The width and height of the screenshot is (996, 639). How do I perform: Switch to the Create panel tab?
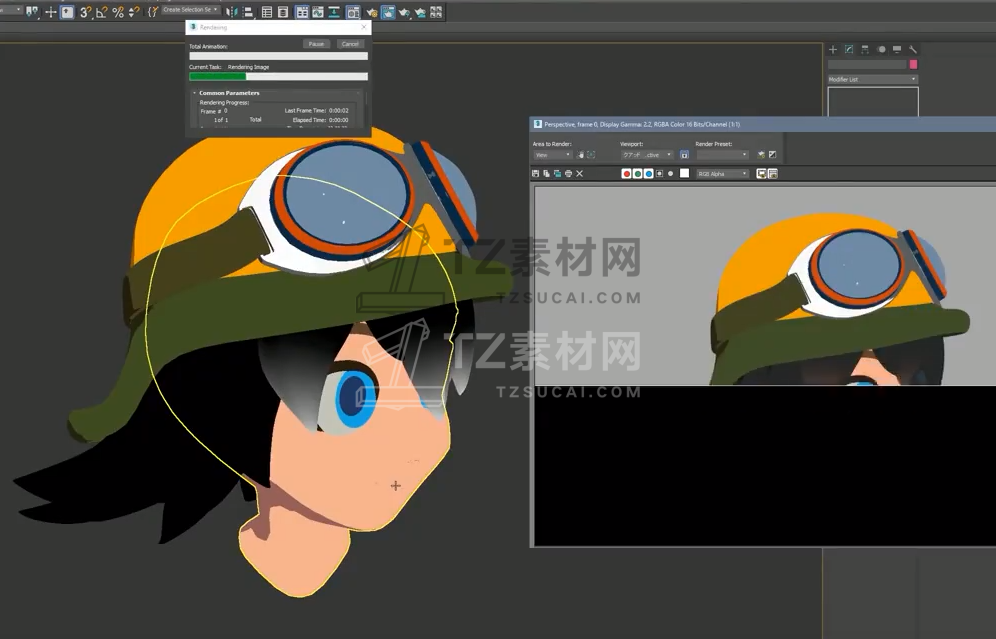(833, 49)
